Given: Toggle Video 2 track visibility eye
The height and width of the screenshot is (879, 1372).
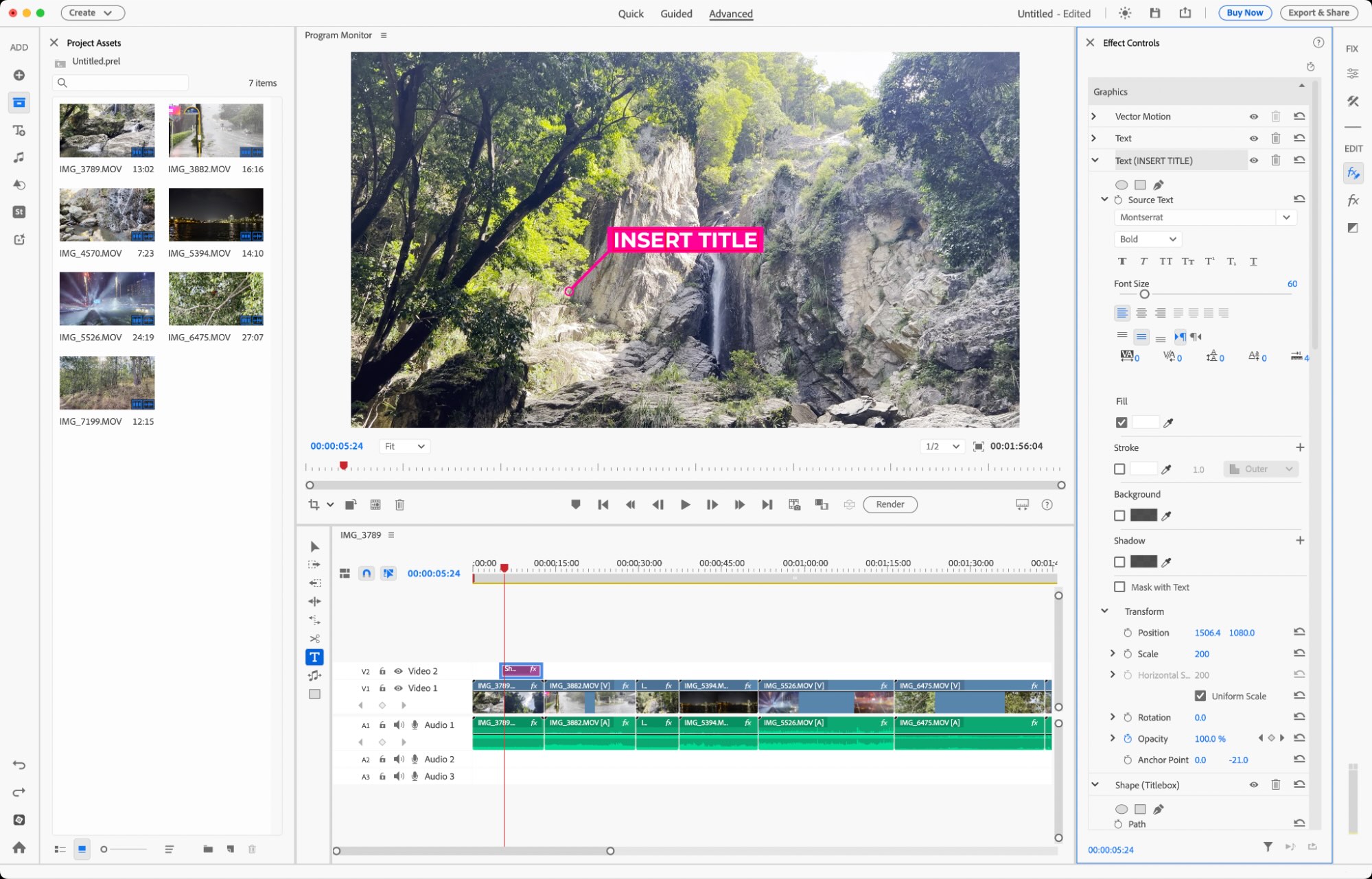Looking at the screenshot, I should (x=398, y=671).
